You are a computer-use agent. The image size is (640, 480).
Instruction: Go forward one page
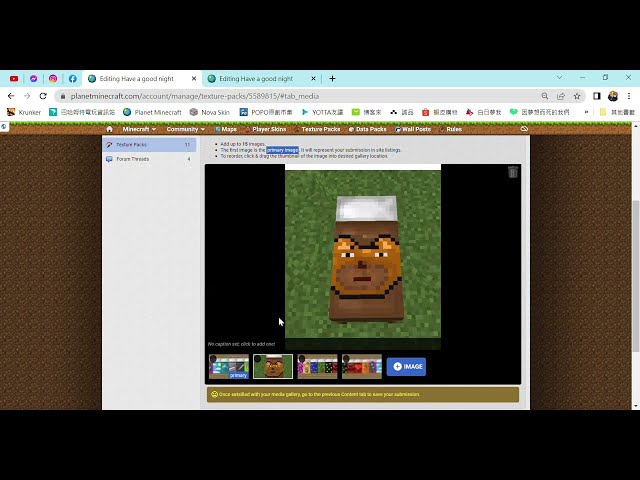27,96
